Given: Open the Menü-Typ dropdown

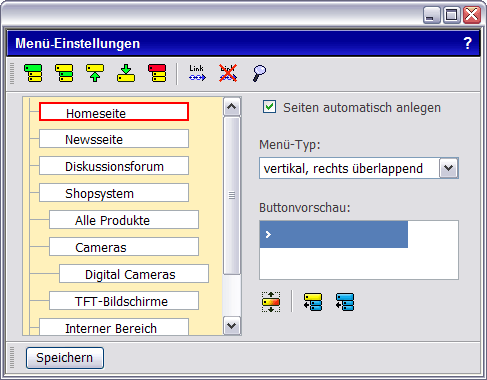Looking at the screenshot, I should point(449,168).
